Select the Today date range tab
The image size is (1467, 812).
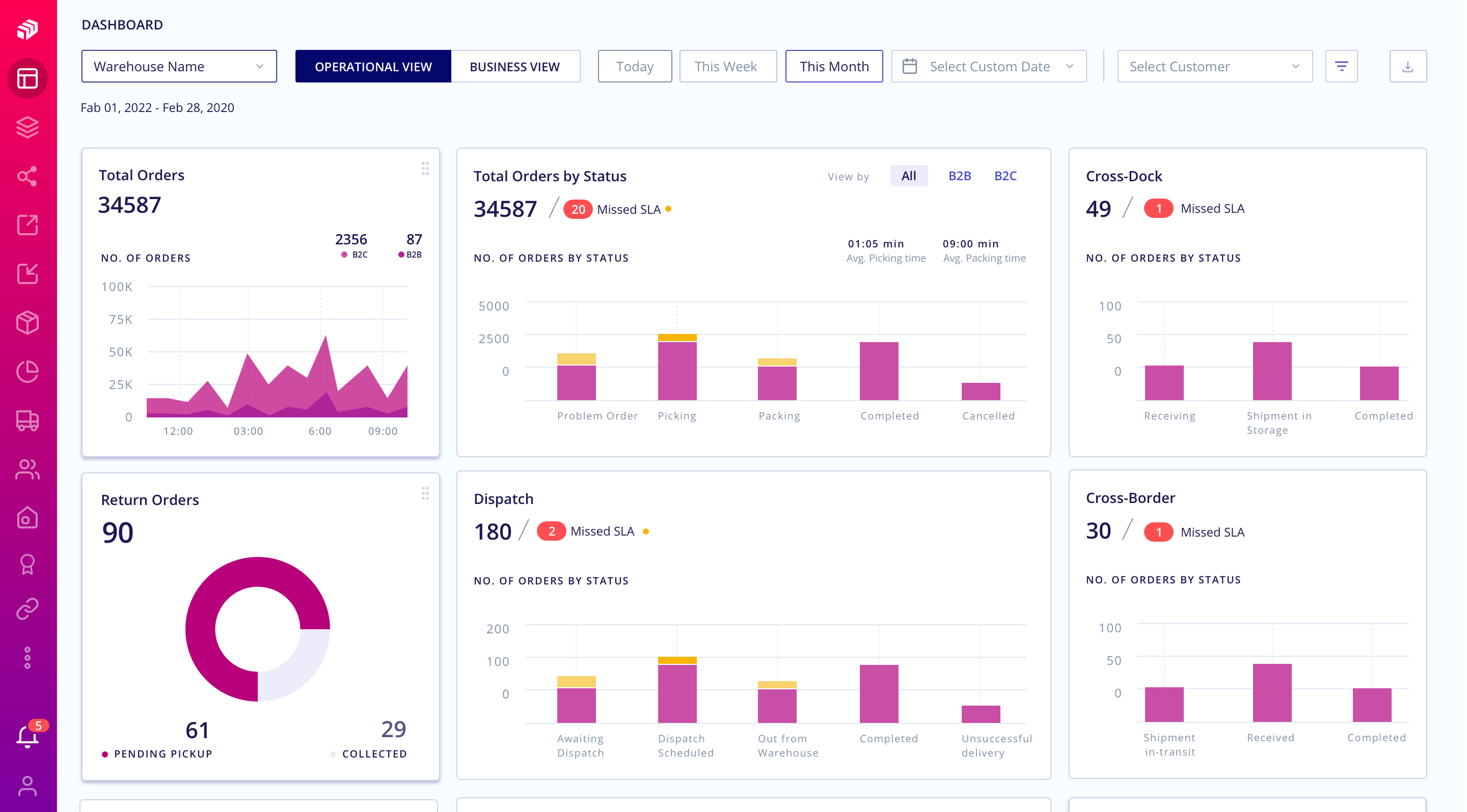pos(634,67)
